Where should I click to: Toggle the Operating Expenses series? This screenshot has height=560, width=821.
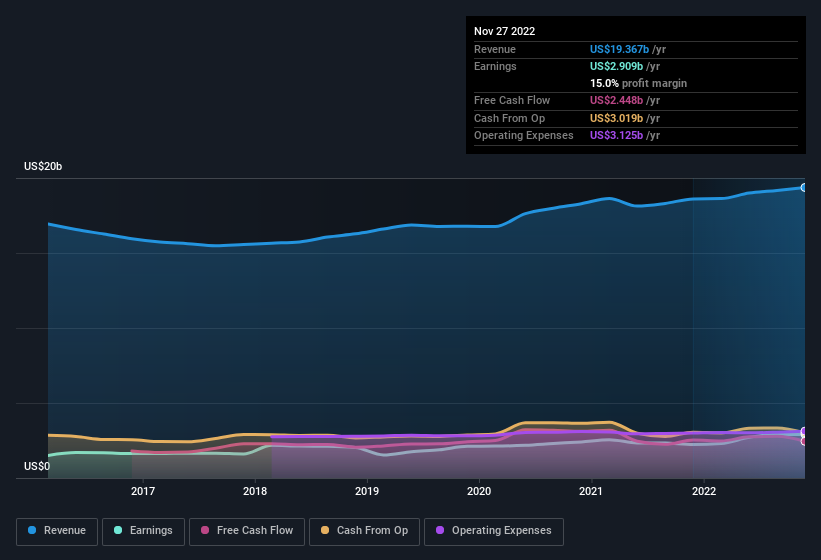tap(493, 531)
